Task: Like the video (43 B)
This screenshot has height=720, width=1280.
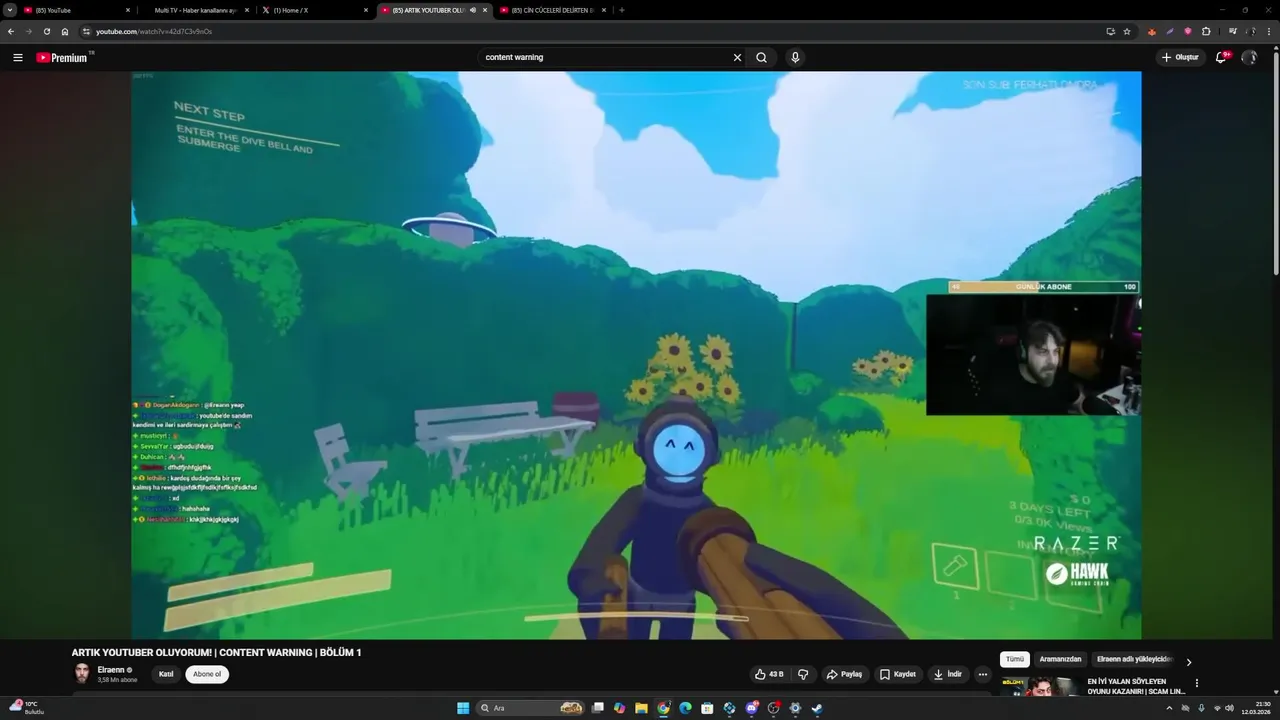Action: pyautogui.click(x=769, y=674)
